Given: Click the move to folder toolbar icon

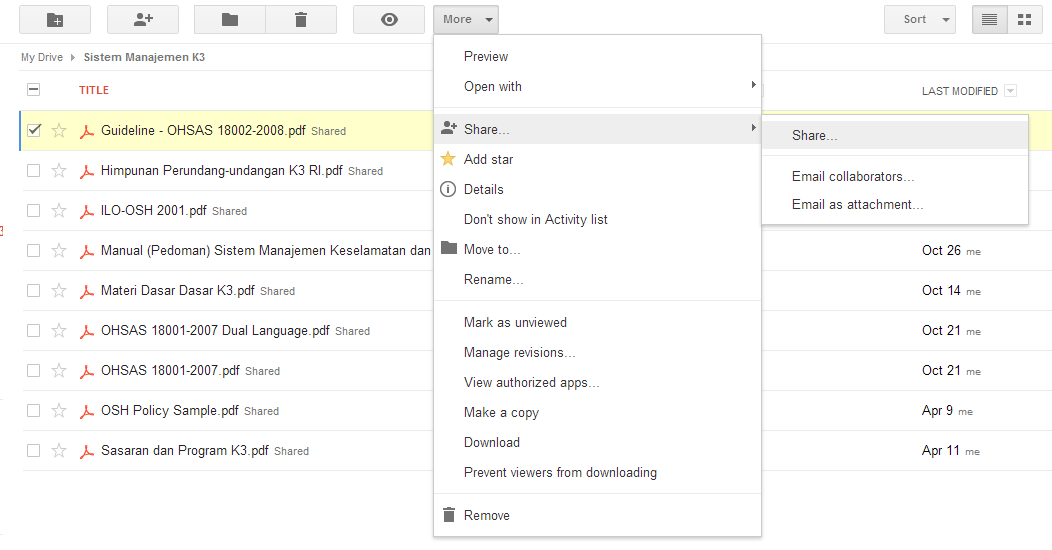Looking at the screenshot, I should pyautogui.click(x=230, y=19).
